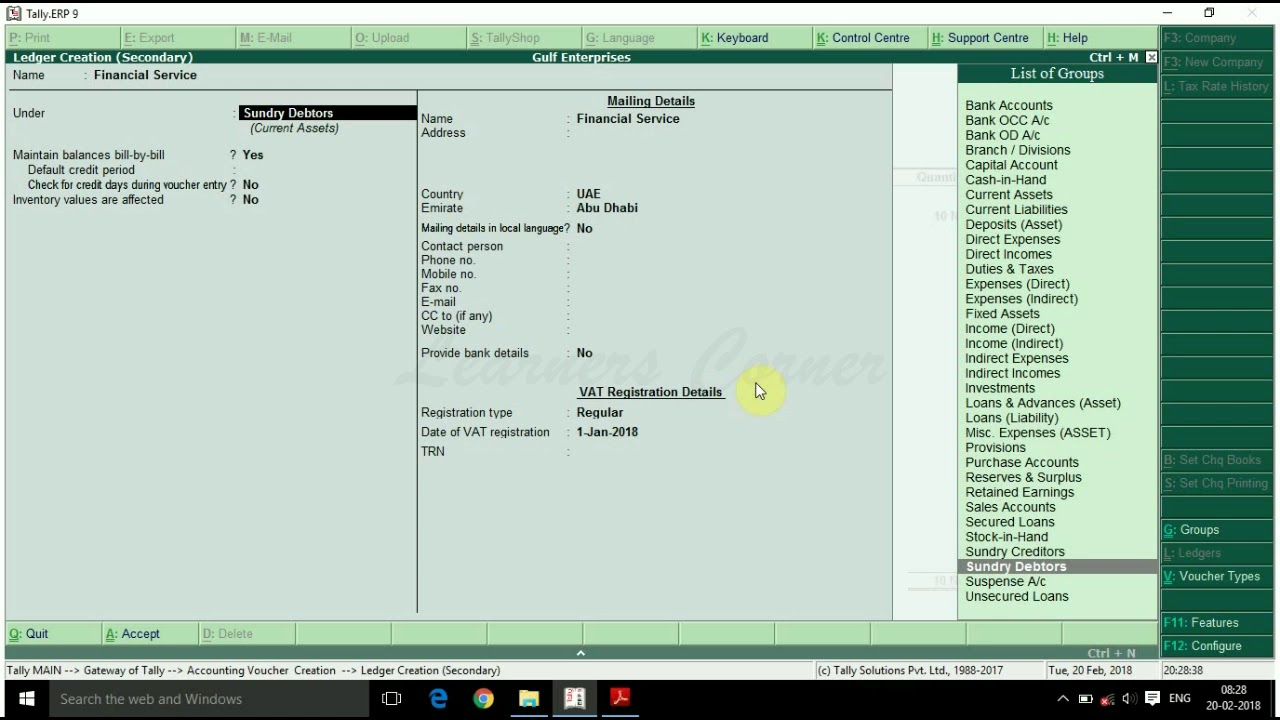Screen dimensions: 1280x720
Task: Change Registration type Regular
Action: [599, 413]
